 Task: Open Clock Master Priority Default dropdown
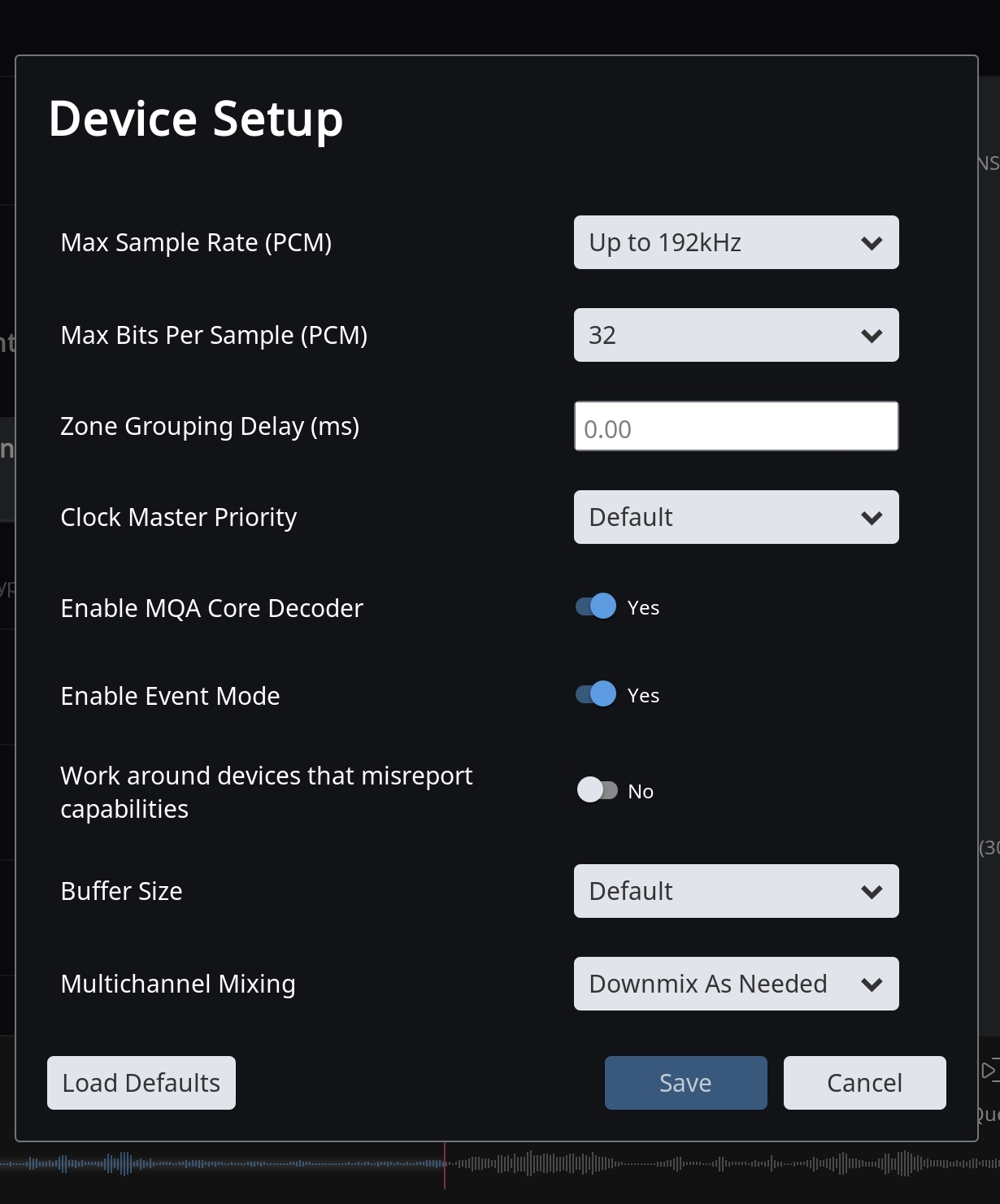pos(737,517)
